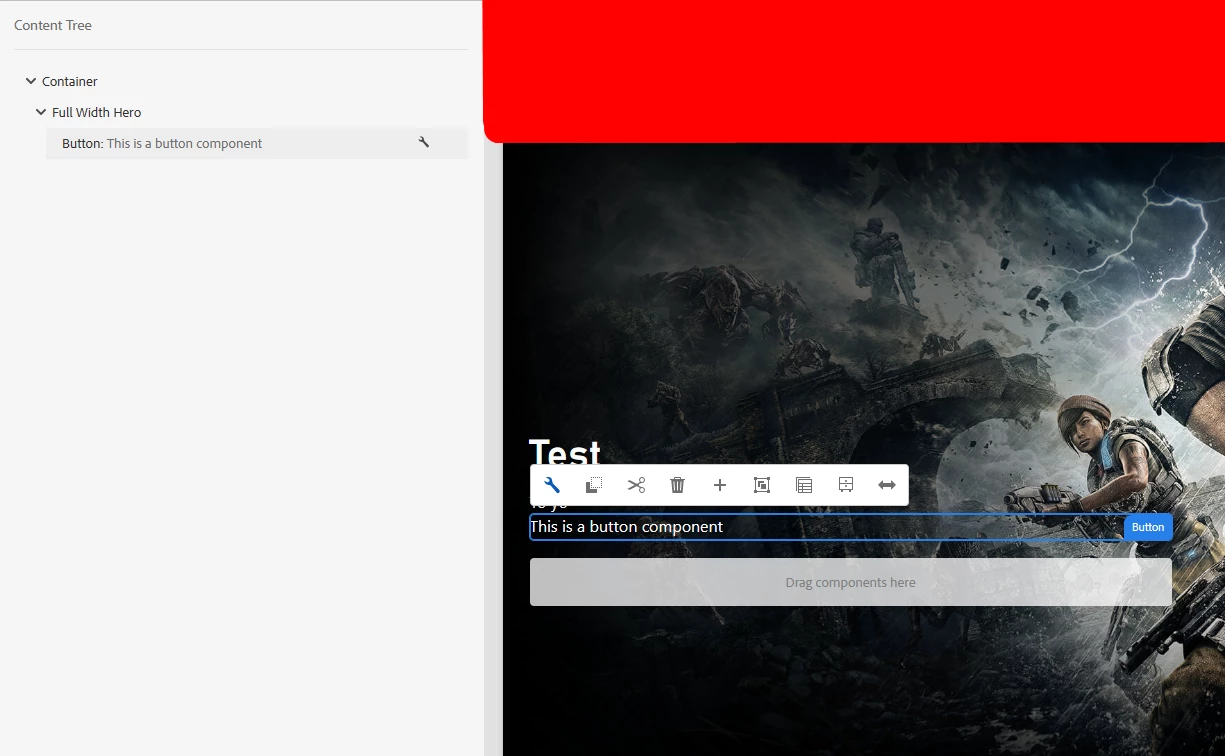Click the Content Tree panel title

(53, 25)
